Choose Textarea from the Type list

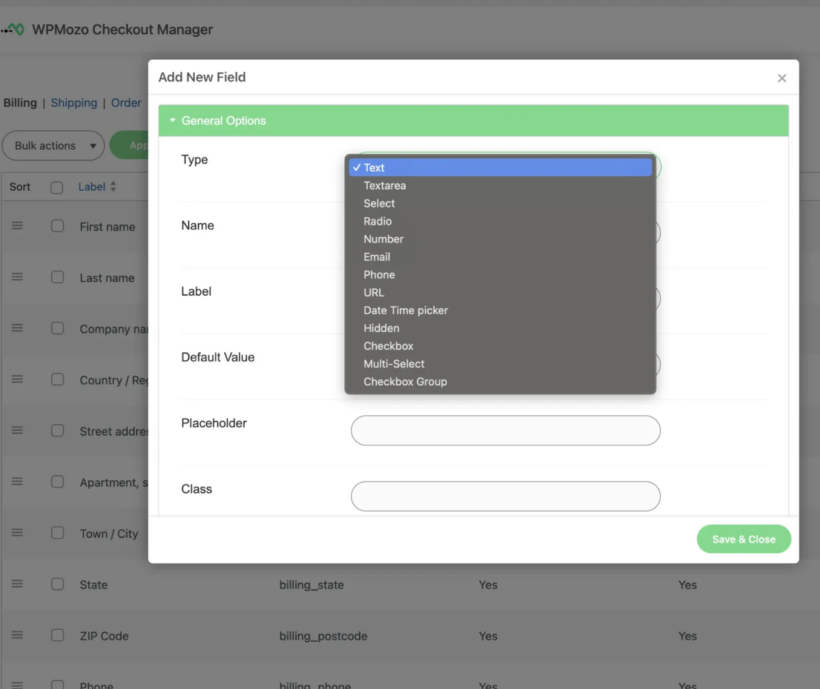click(x=384, y=186)
